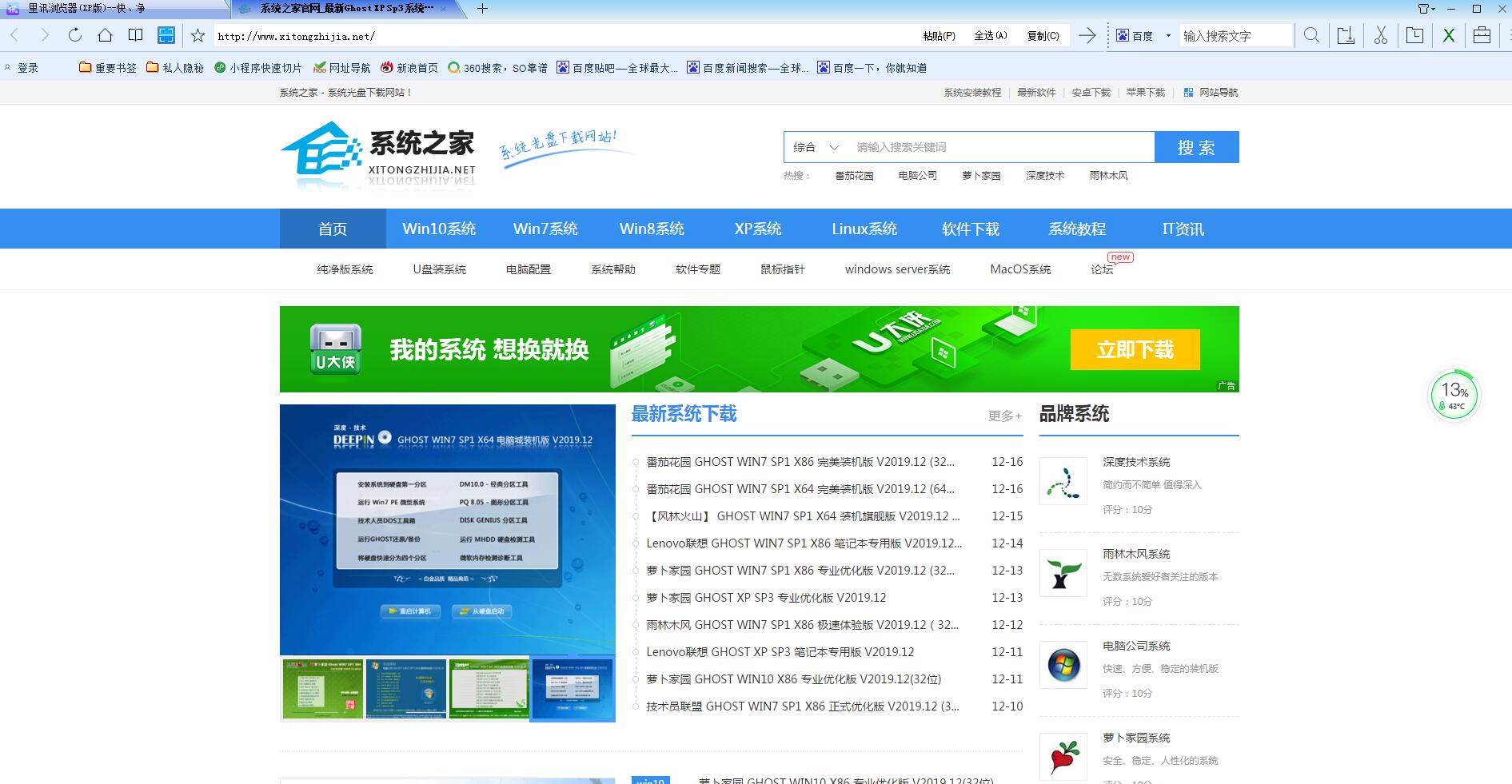Click the 请输入搜索关键词 site search field

(x=1001, y=147)
